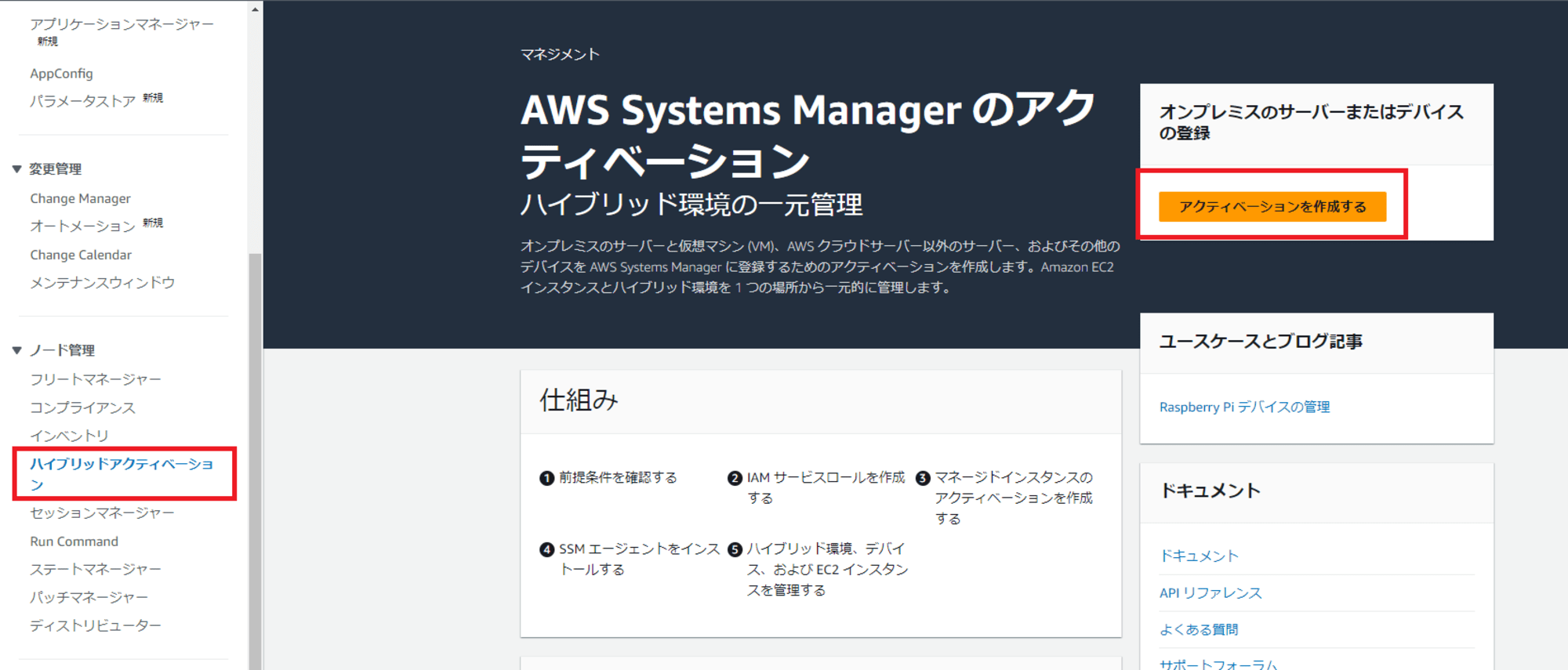The width and height of the screenshot is (1568, 670).
Task: Collapse the ノード管理 section triangle
Action: point(16,350)
